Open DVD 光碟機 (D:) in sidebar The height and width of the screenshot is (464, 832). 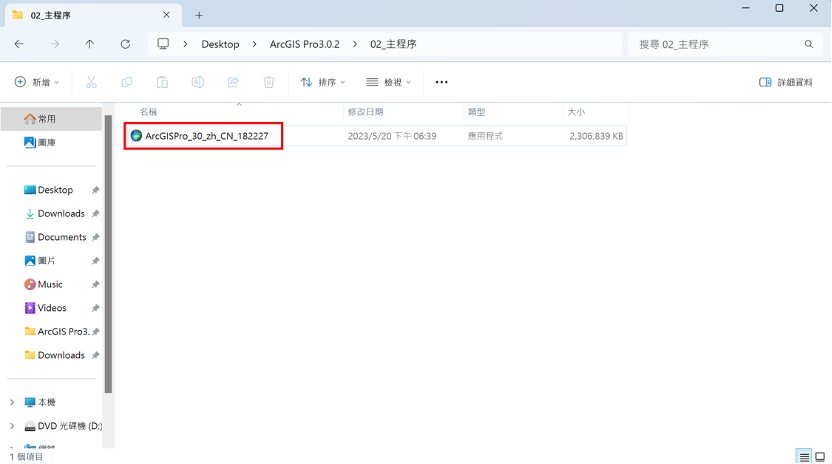(63, 426)
